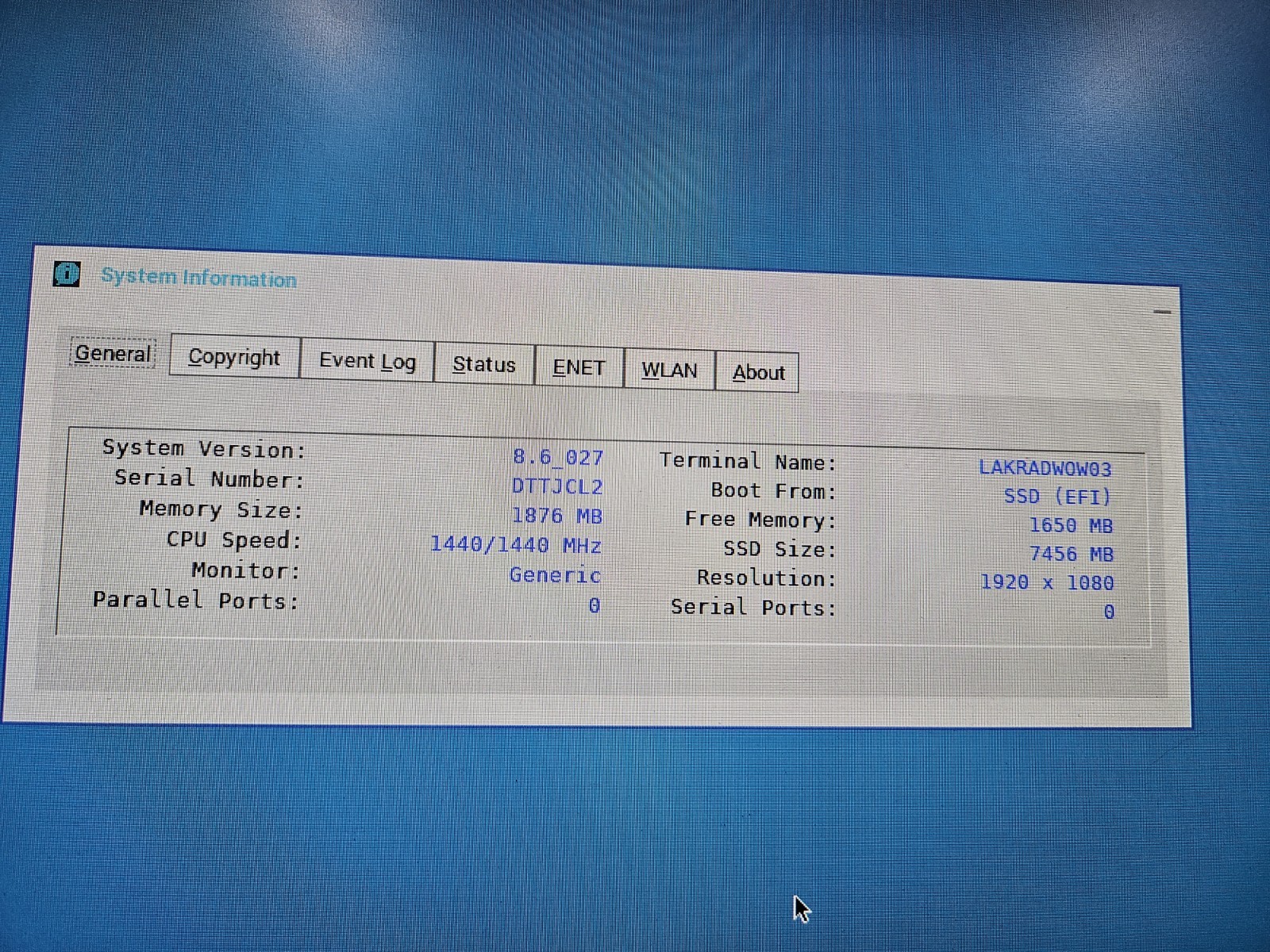
Task: Click the Serial Number label
Action: [x=210, y=478]
